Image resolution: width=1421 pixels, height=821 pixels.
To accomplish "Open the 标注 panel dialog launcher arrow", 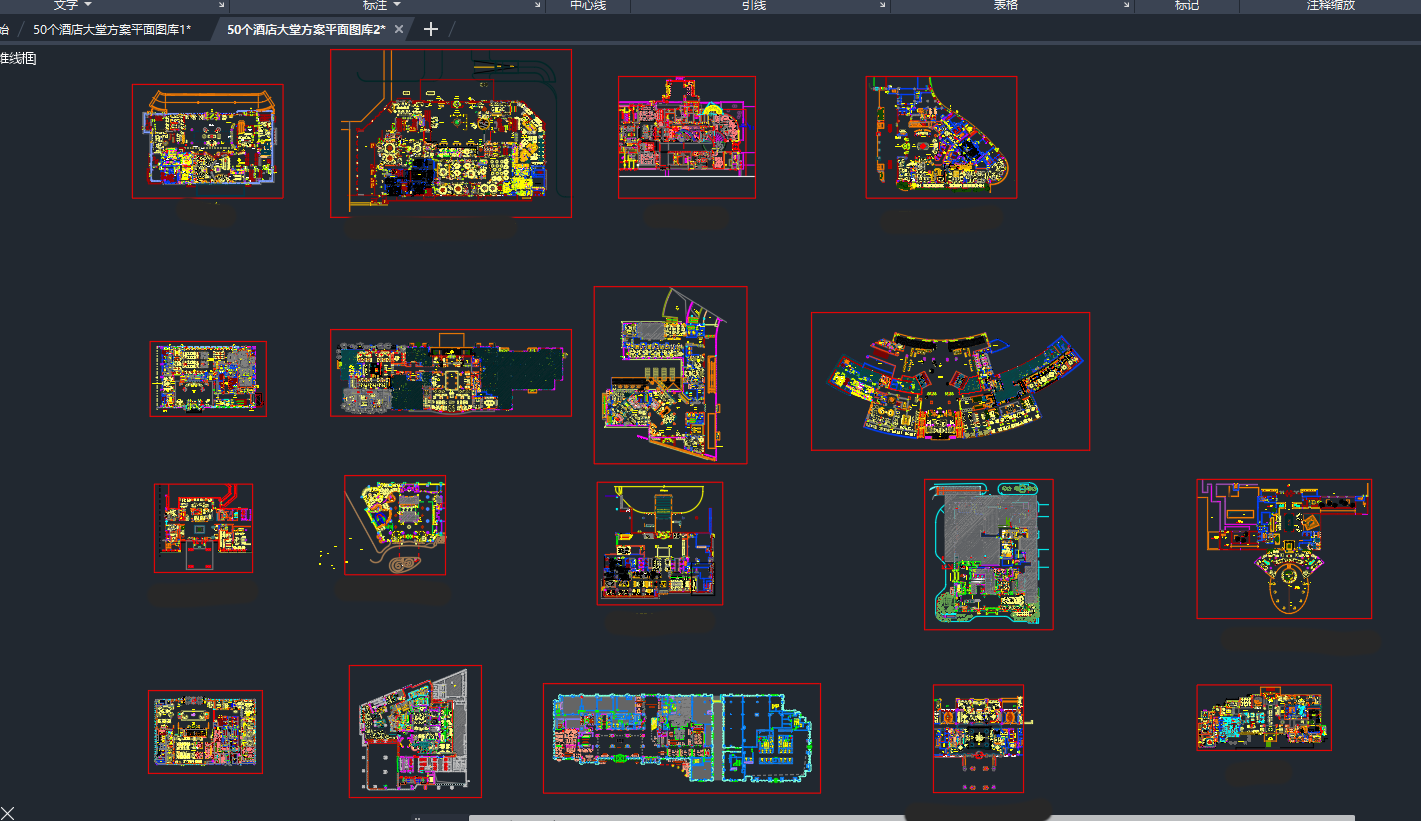I will click(538, 5).
